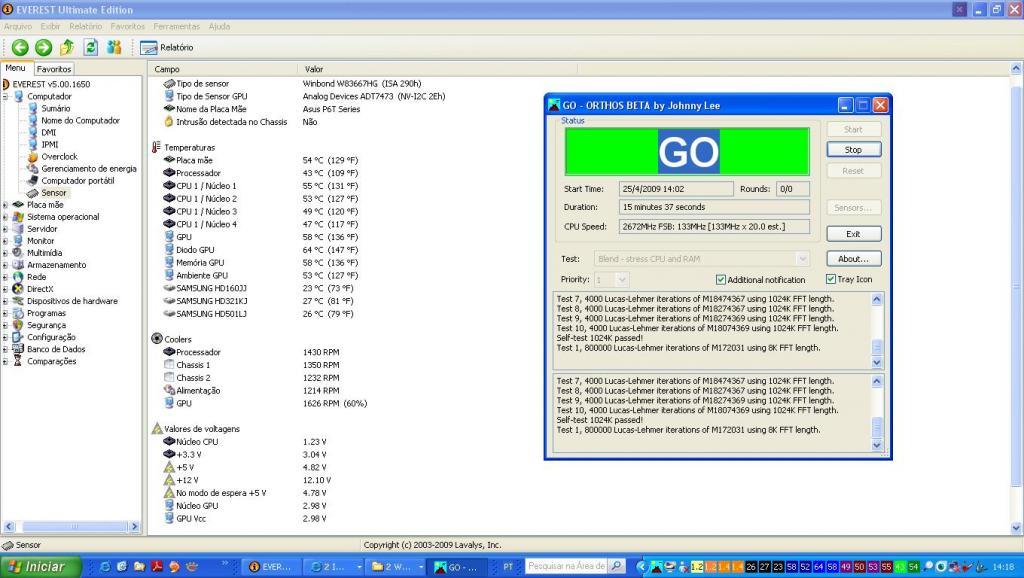The width and height of the screenshot is (1024, 578).
Task: Toggle the Tray Icon checkbox
Action: tap(831, 279)
